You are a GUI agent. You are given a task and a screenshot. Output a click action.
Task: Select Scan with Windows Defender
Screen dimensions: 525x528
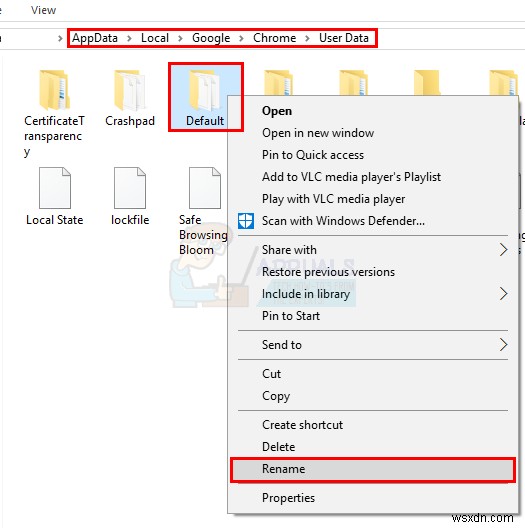click(373, 221)
